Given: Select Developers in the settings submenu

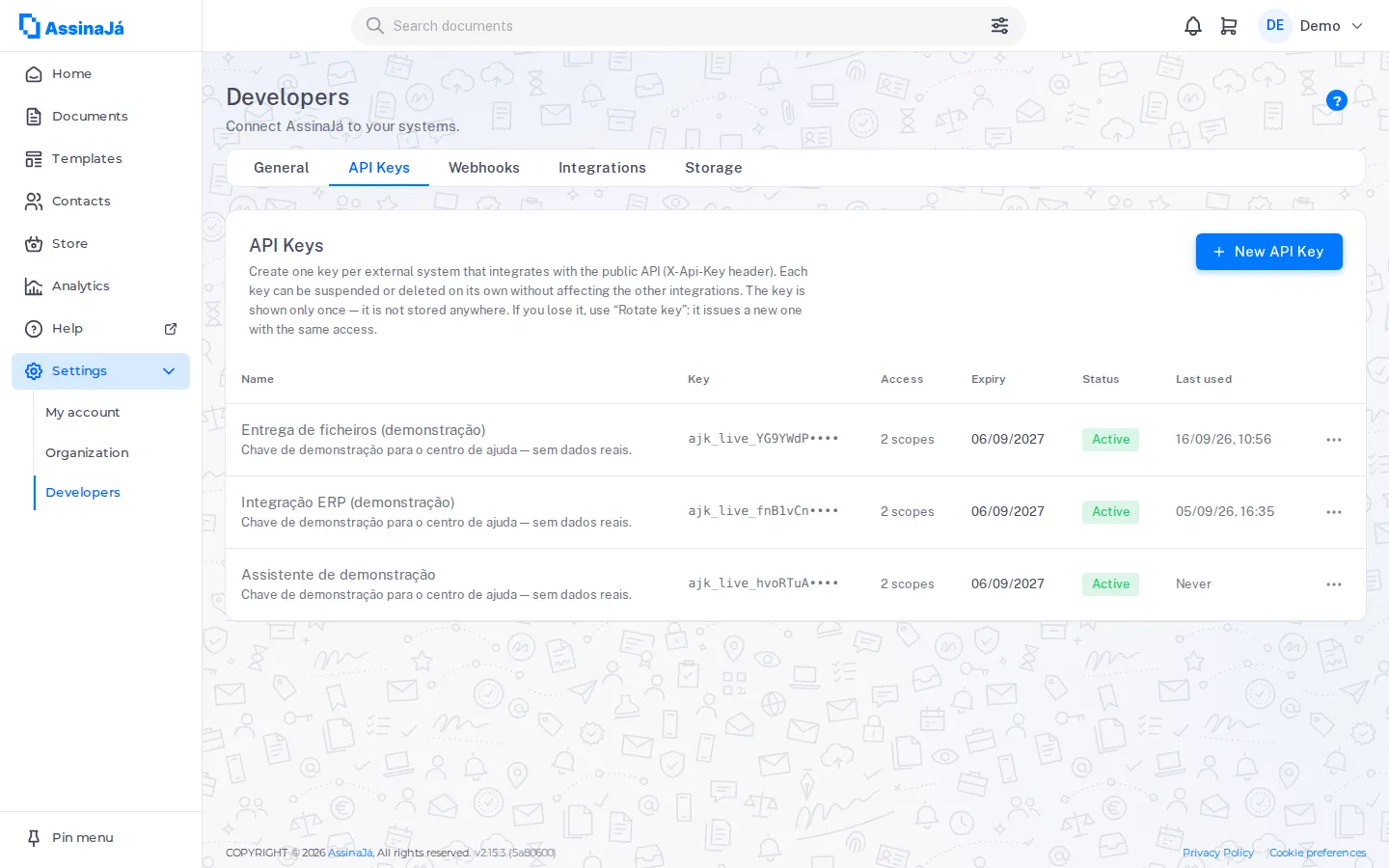Looking at the screenshot, I should [x=83, y=493].
